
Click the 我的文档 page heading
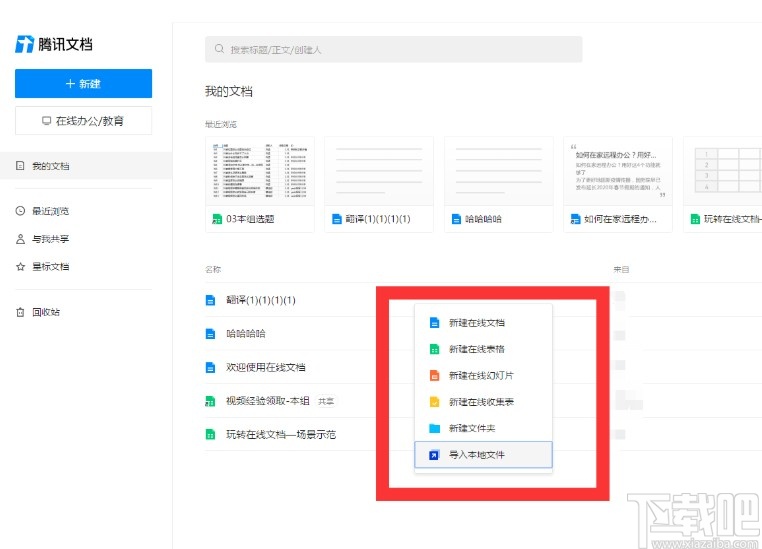point(228,91)
